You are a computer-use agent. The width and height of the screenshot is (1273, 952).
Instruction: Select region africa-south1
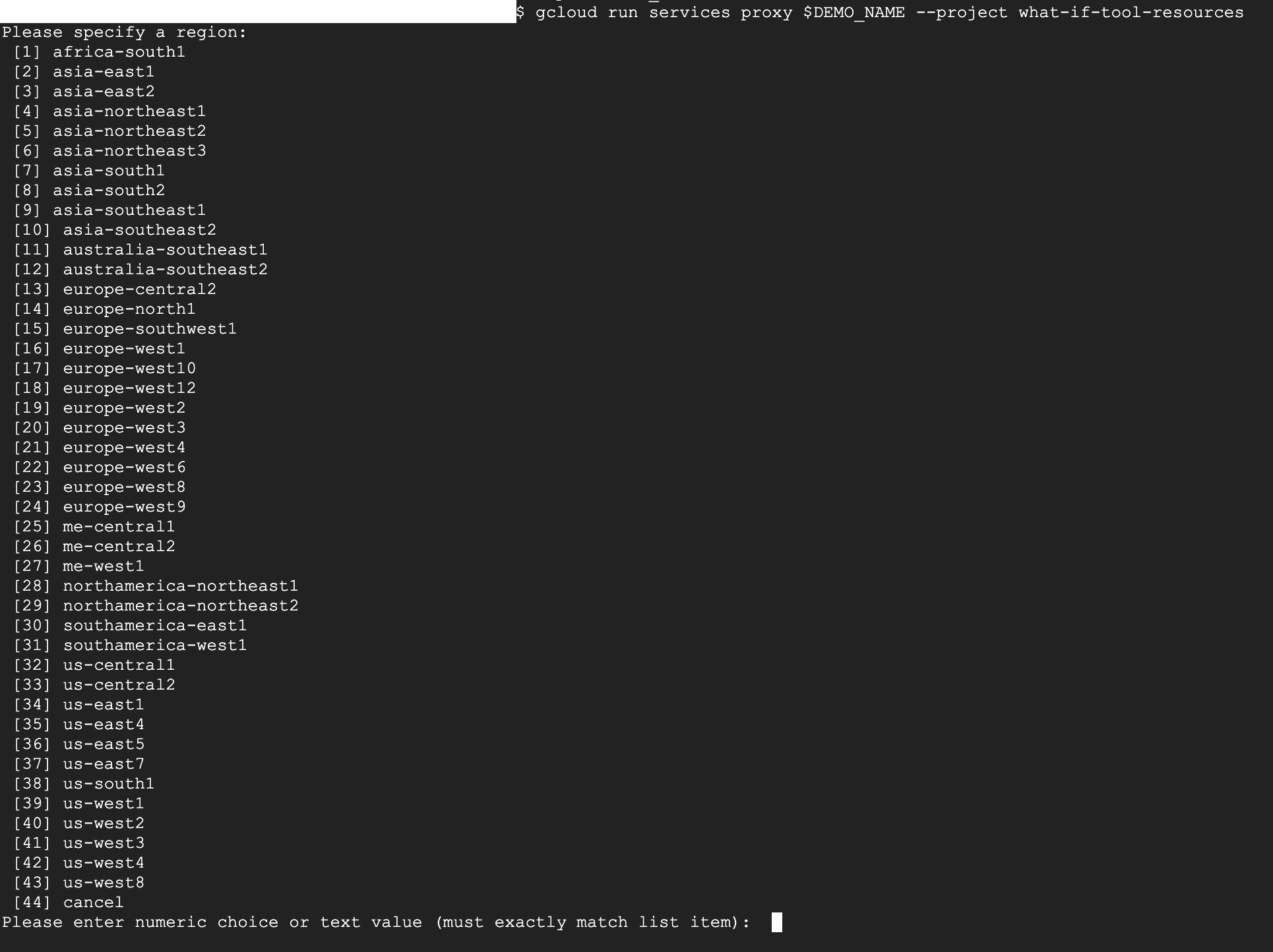113,52
